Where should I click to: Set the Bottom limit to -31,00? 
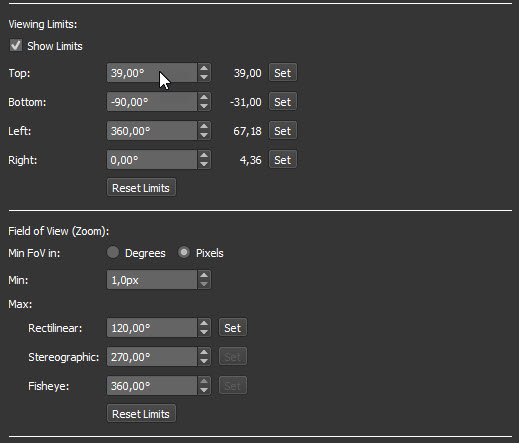[x=283, y=102]
